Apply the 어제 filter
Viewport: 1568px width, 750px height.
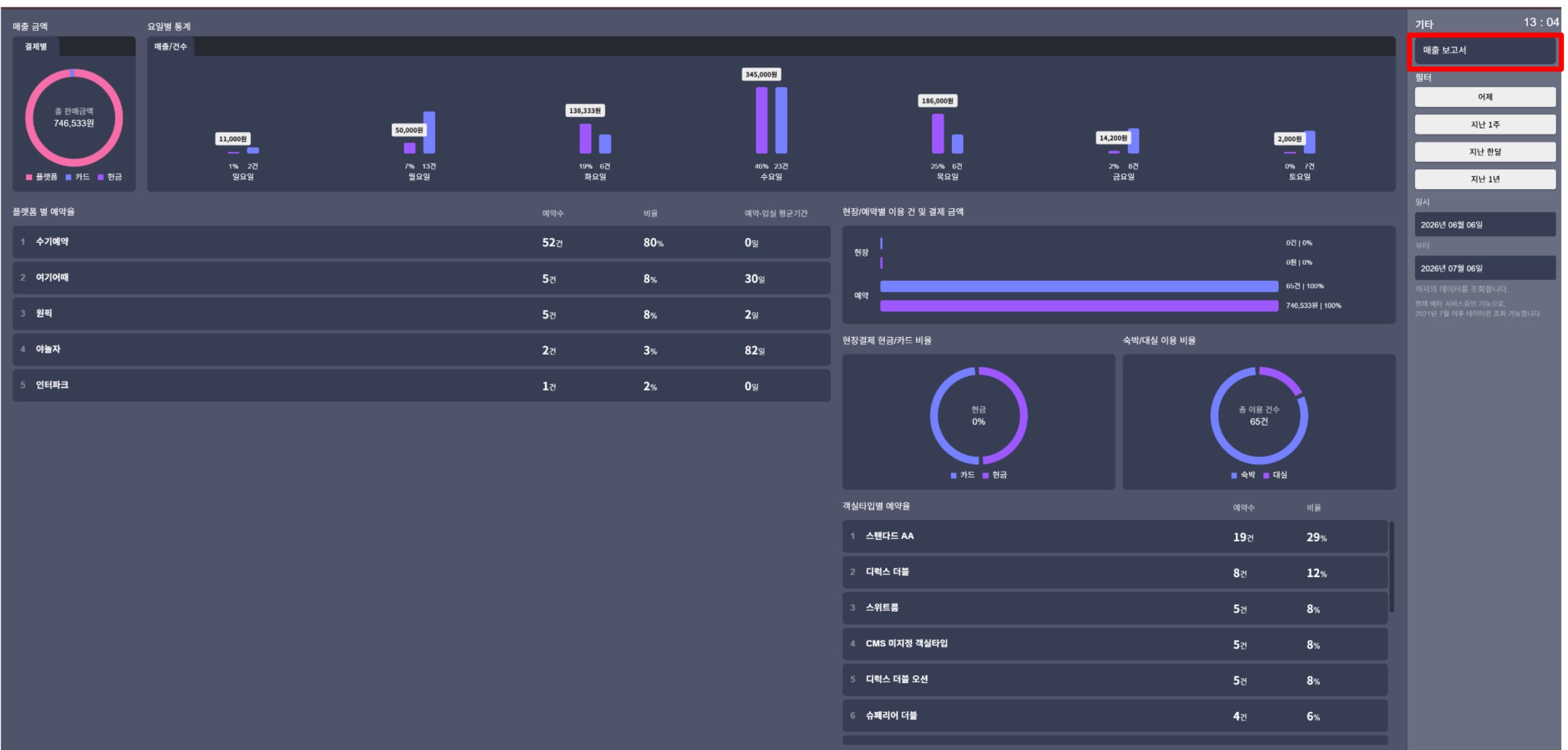coord(1485,97)
